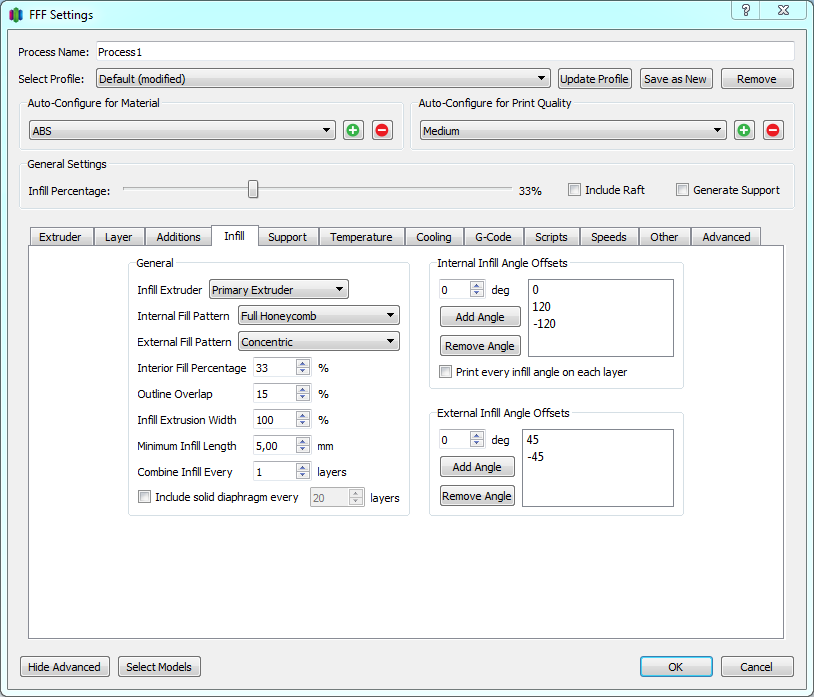Click the Infill Extrusion Width field
The width and height of the screenshot is (814, 697).
click(275, 419)
